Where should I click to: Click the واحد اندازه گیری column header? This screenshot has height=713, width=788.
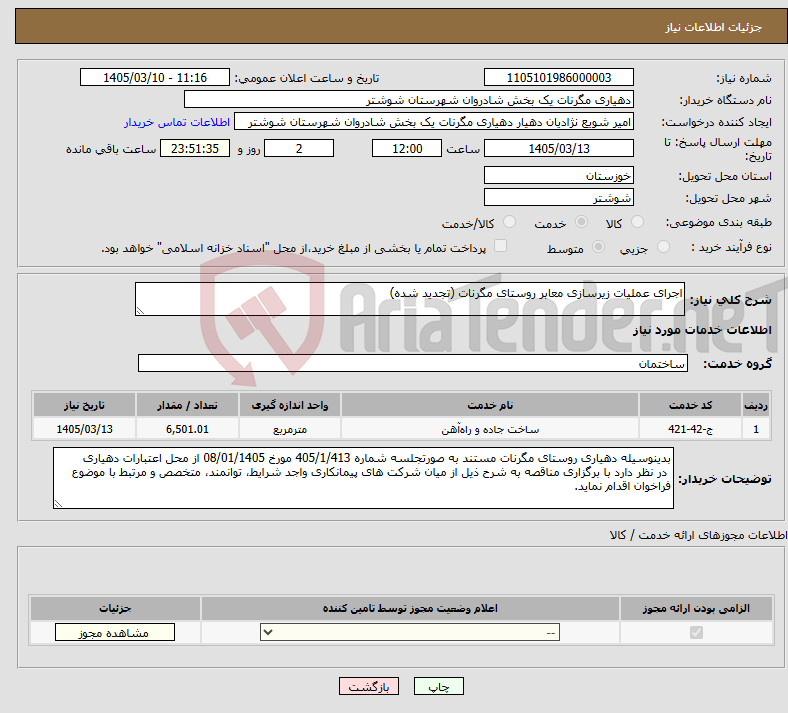pos(290,405)
